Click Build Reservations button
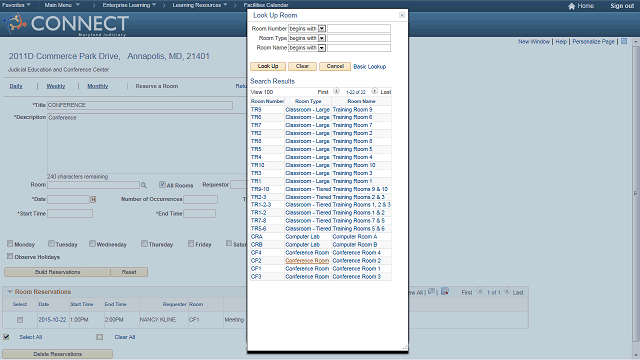This screenshot has width=640, height=360. pos(58,272)
